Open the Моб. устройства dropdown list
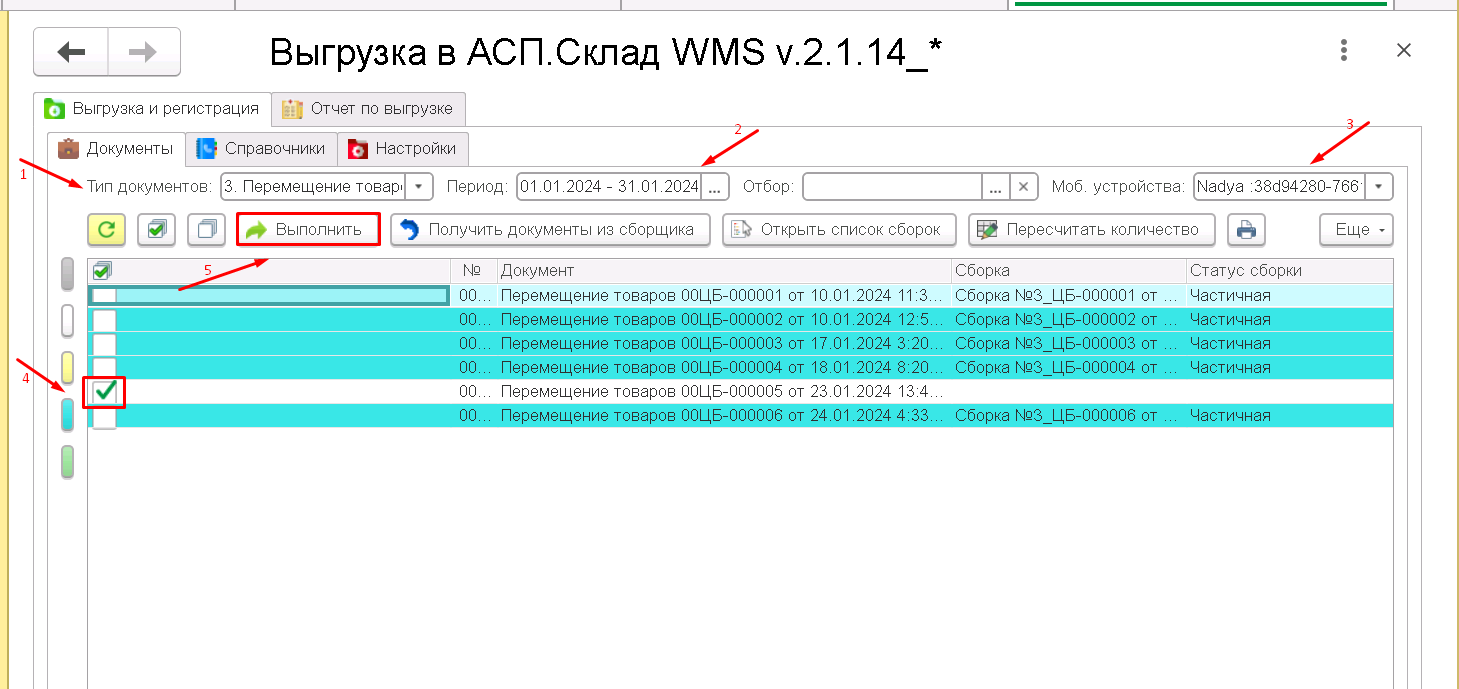 (1380, 187)
